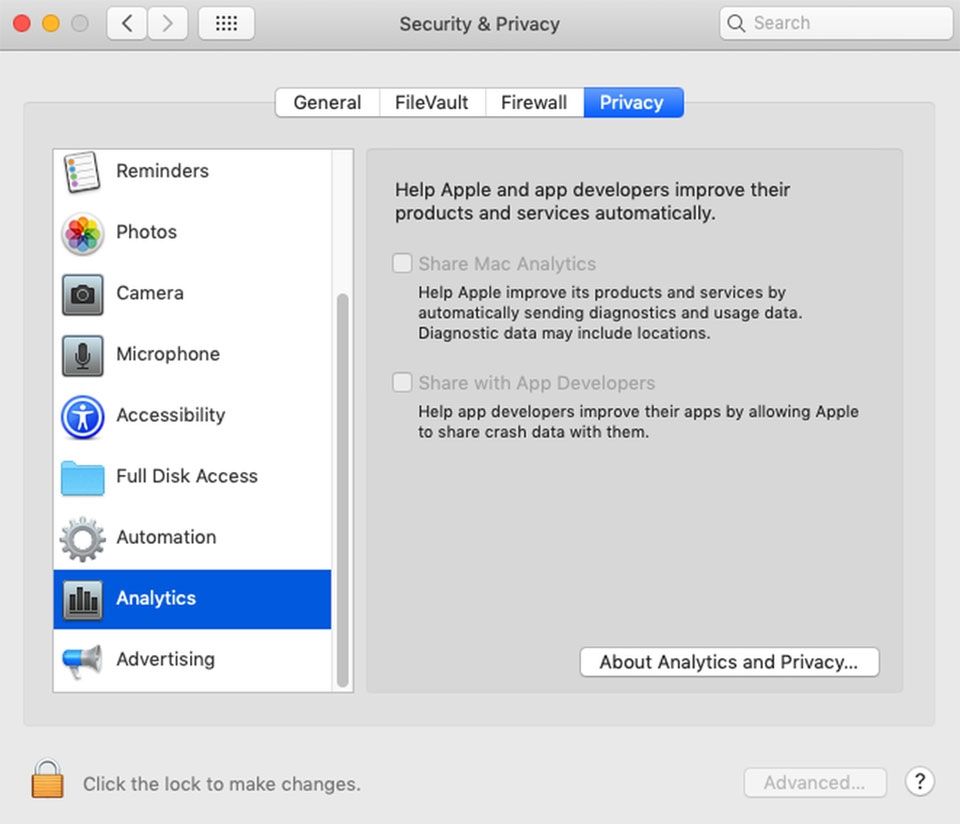Viewport: 960px width, 824px height.
Task: Click the Microphone icon in sidebar
Action: pyautogui.click(x=82, y=355)
